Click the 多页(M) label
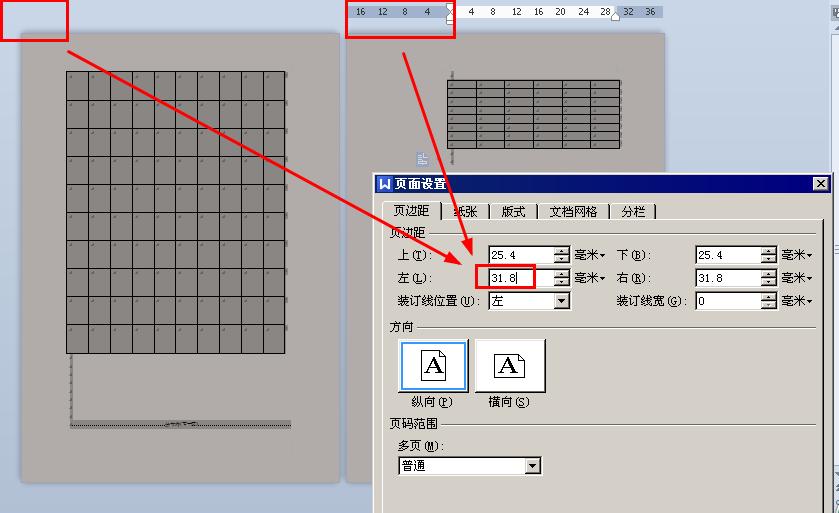 coord(421,446)
